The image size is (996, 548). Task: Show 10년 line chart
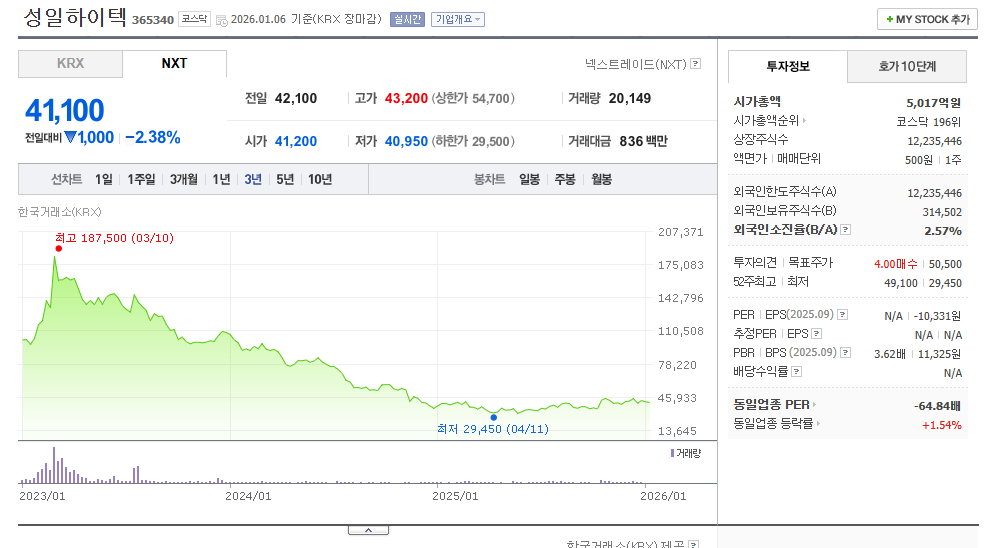click(x=320, y=180)
